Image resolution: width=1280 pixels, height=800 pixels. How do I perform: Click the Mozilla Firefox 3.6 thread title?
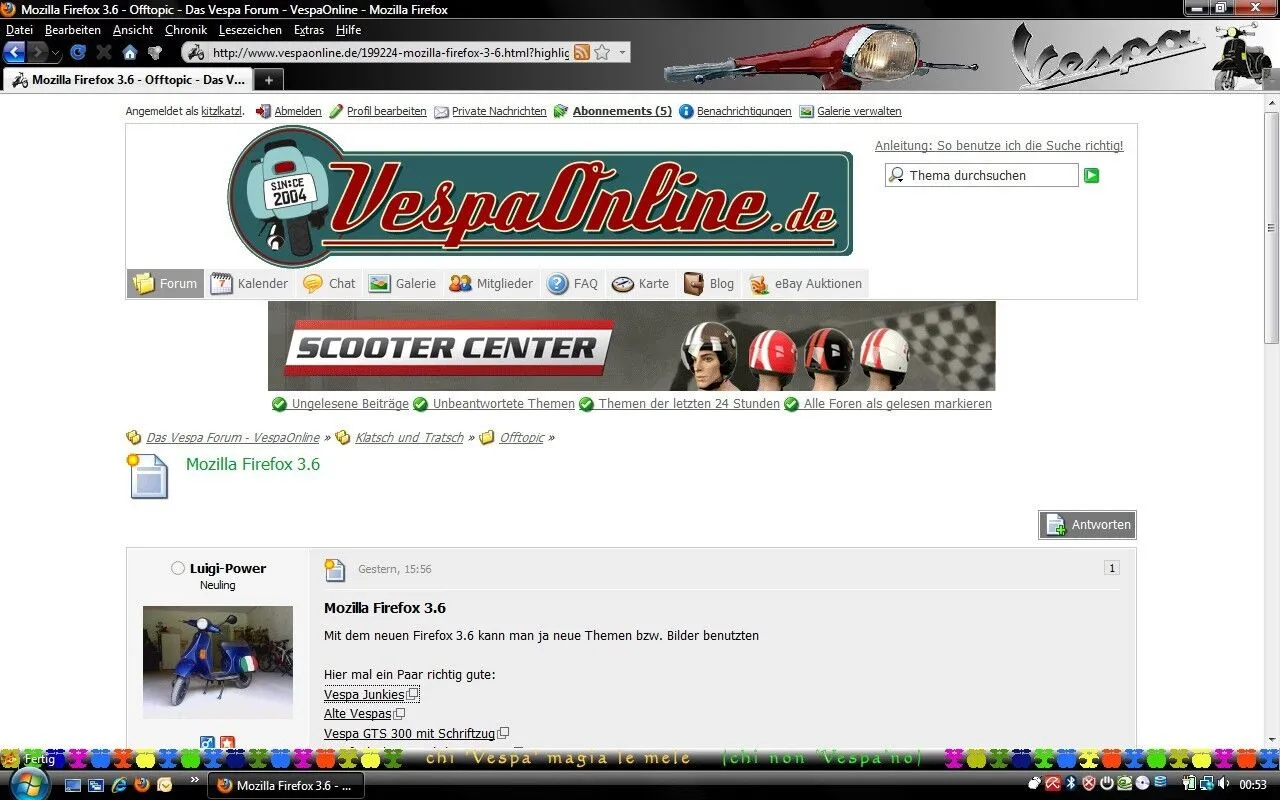(253, 464)
